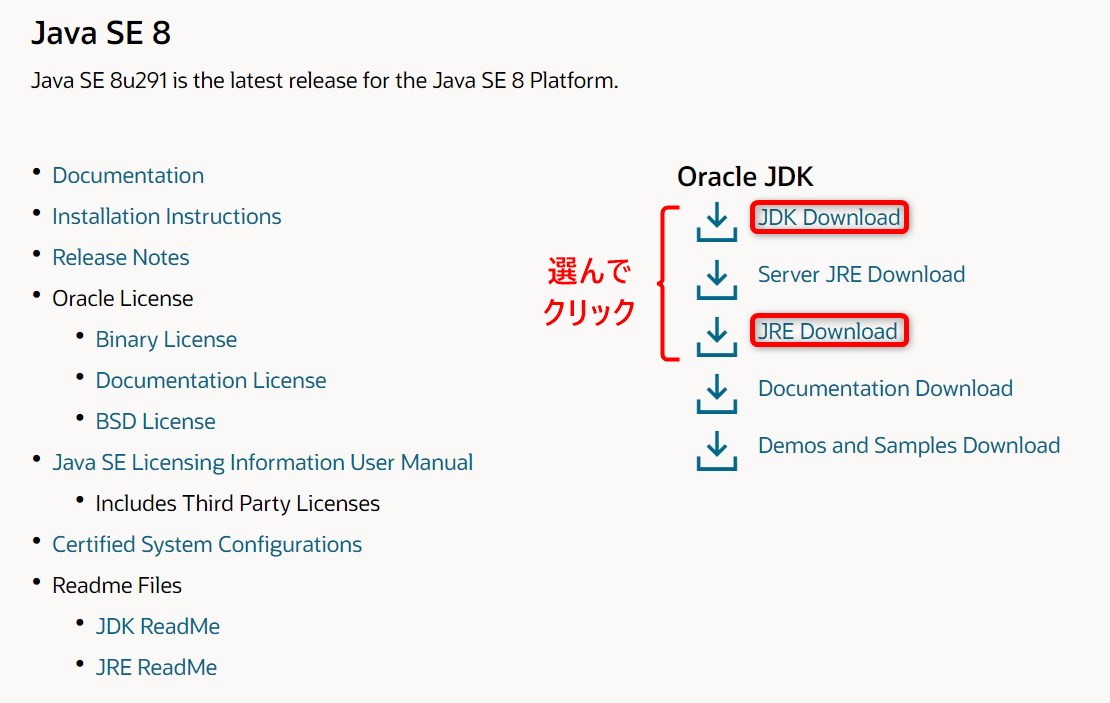
Task: Open the Binary License link
Action: [166, 339]
